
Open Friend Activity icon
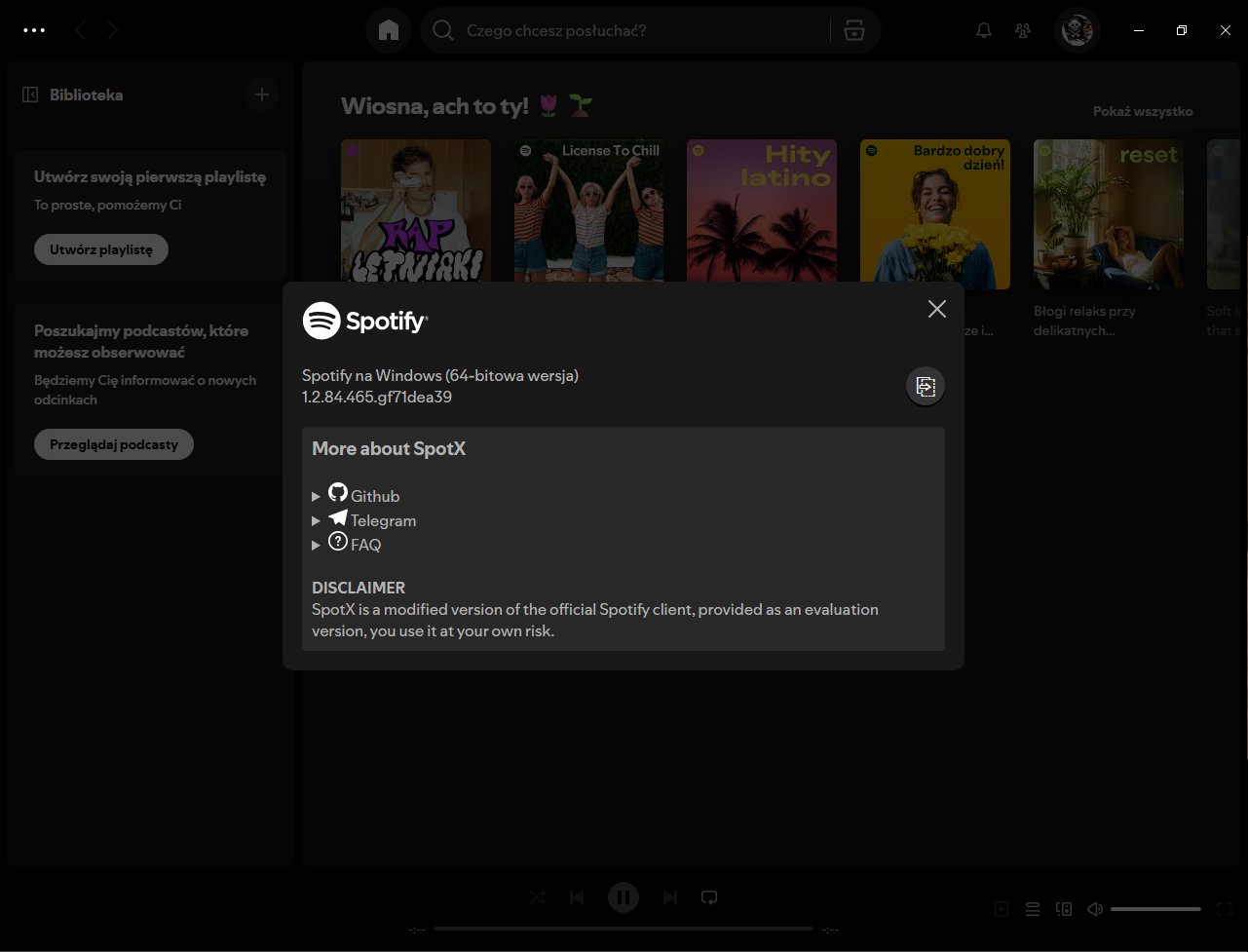point(1023,30)
